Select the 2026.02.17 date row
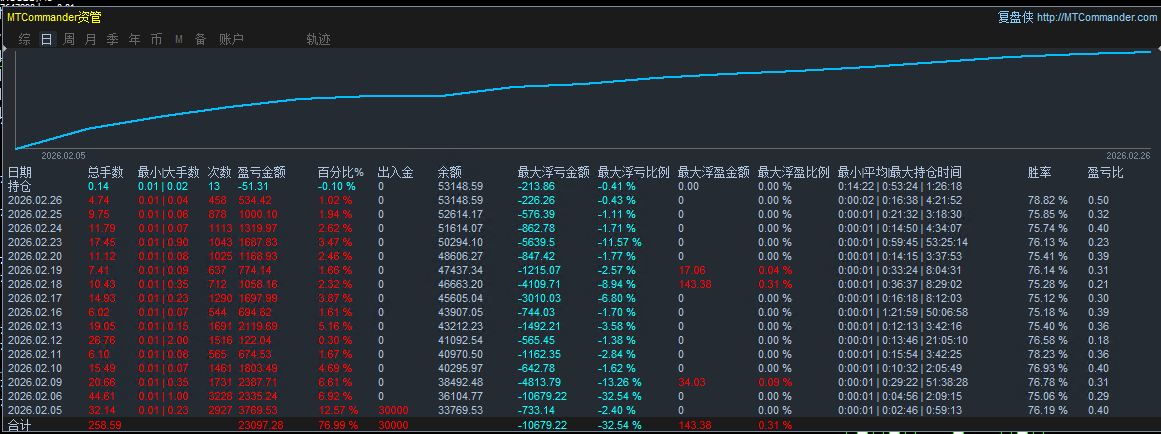This screenshot has width=1161, height=434. tap(35, 298)
